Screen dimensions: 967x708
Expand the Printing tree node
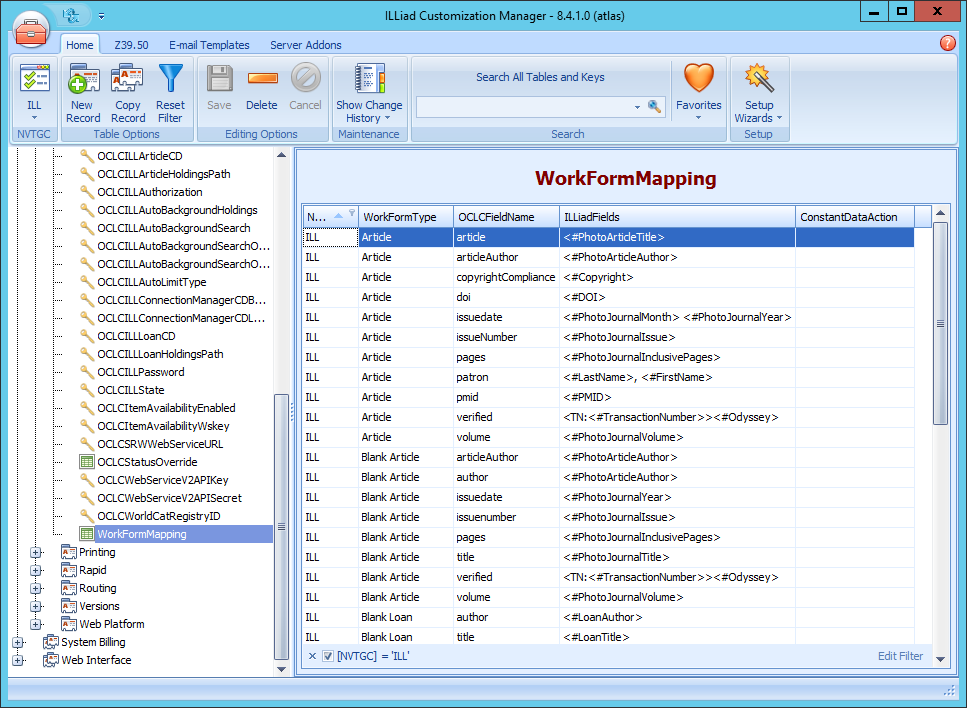click(x=36, y=552)
